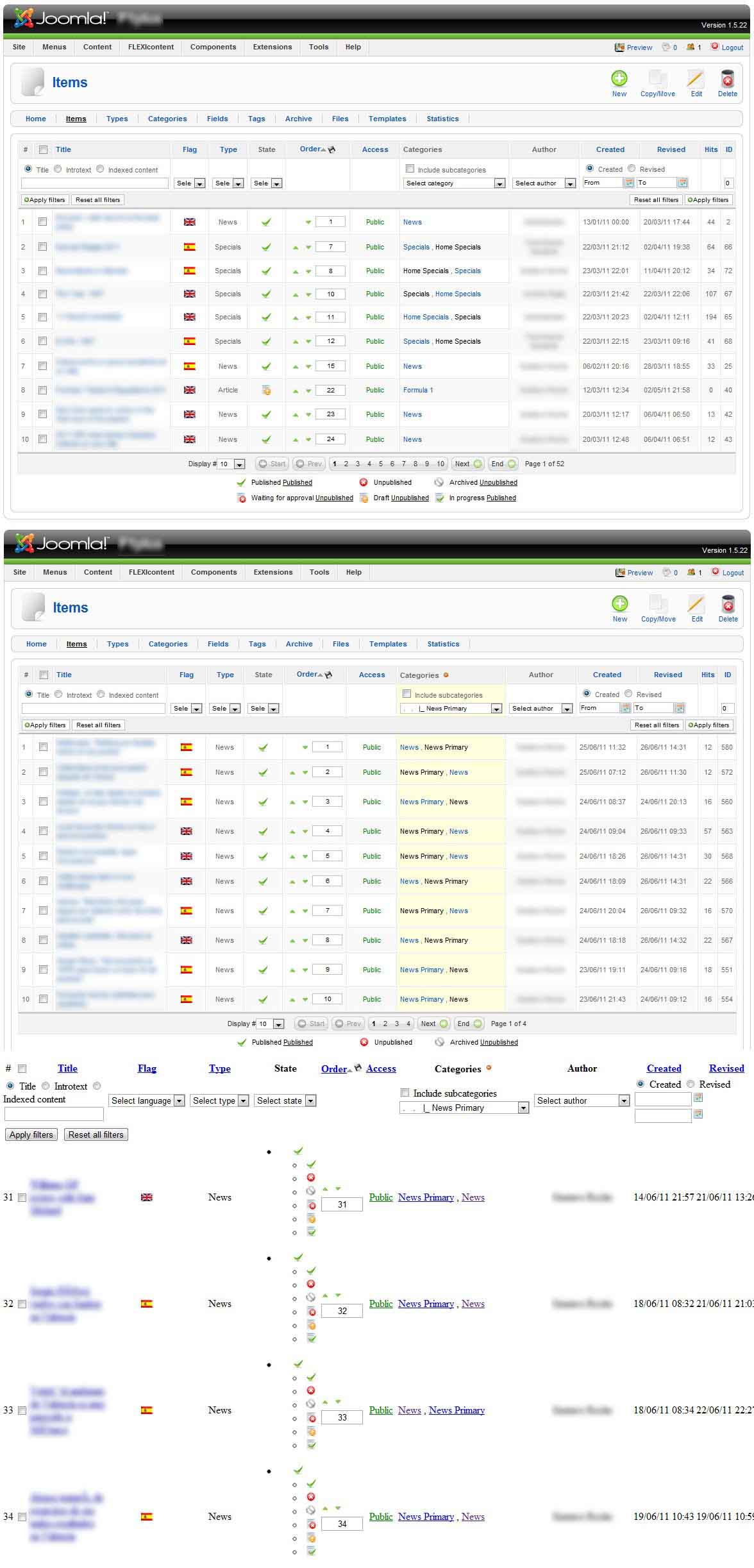Click the move-up arrow beside order 10 in the second screenshot

[292, 1000]
